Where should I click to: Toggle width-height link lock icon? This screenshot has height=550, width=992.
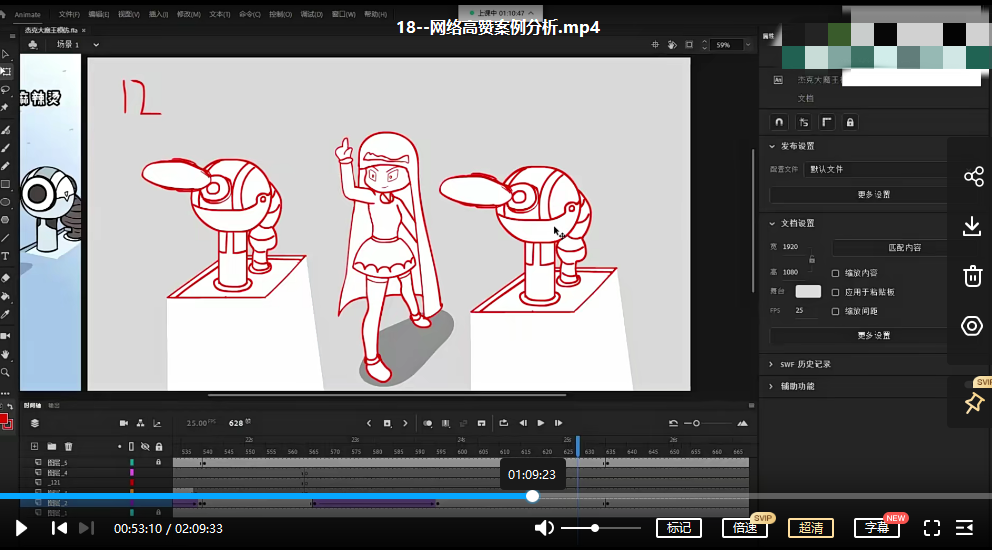[x=812, y=259]
